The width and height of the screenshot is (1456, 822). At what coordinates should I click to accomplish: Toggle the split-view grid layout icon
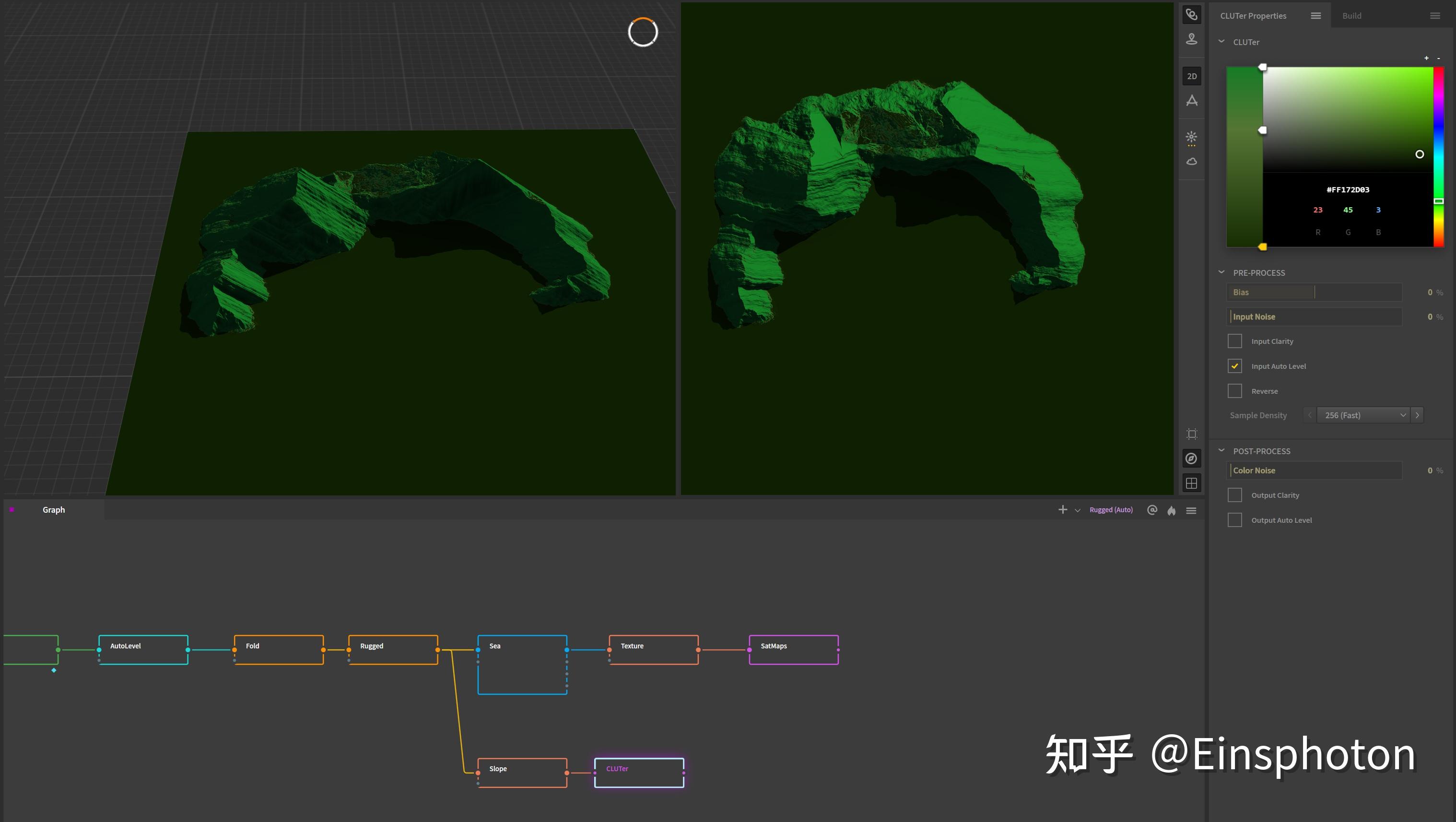(1191, 483)
